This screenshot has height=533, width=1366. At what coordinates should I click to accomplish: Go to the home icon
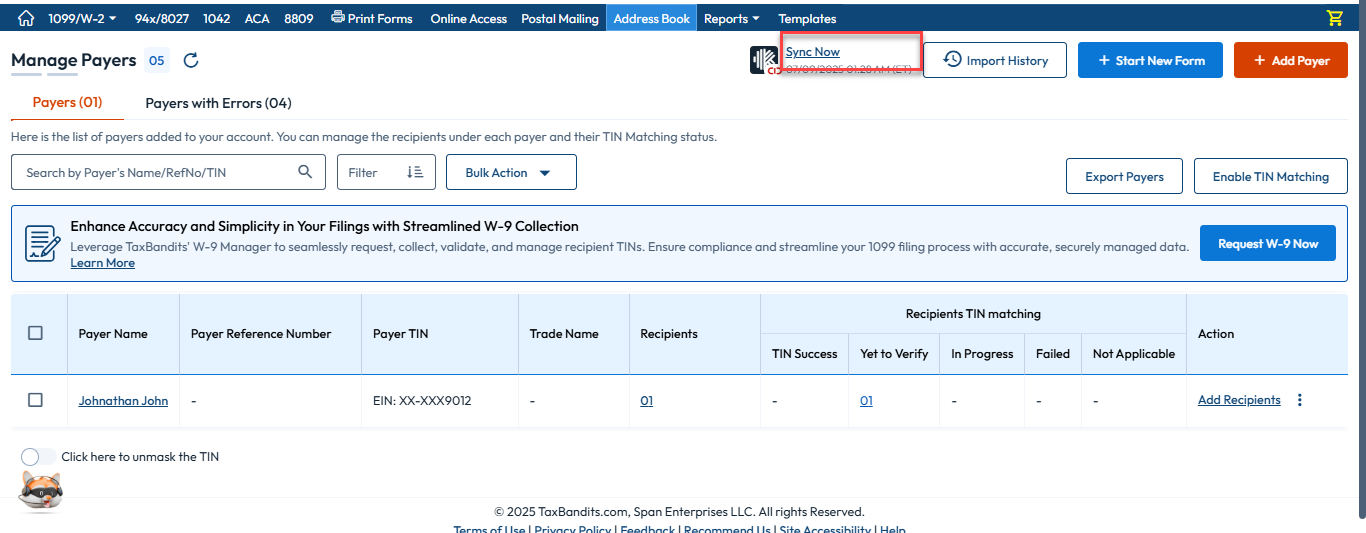(x=26, y=18)
